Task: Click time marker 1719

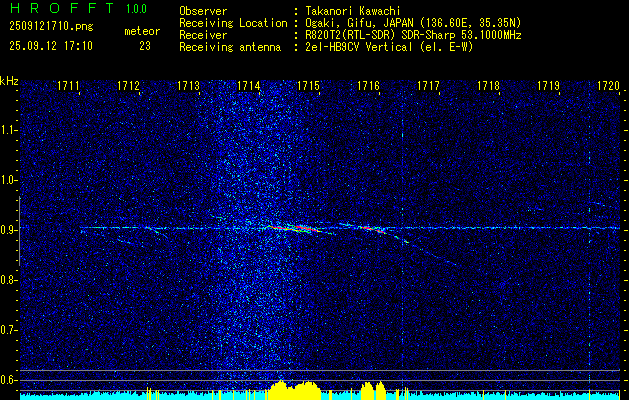Action: coord(548,86)
